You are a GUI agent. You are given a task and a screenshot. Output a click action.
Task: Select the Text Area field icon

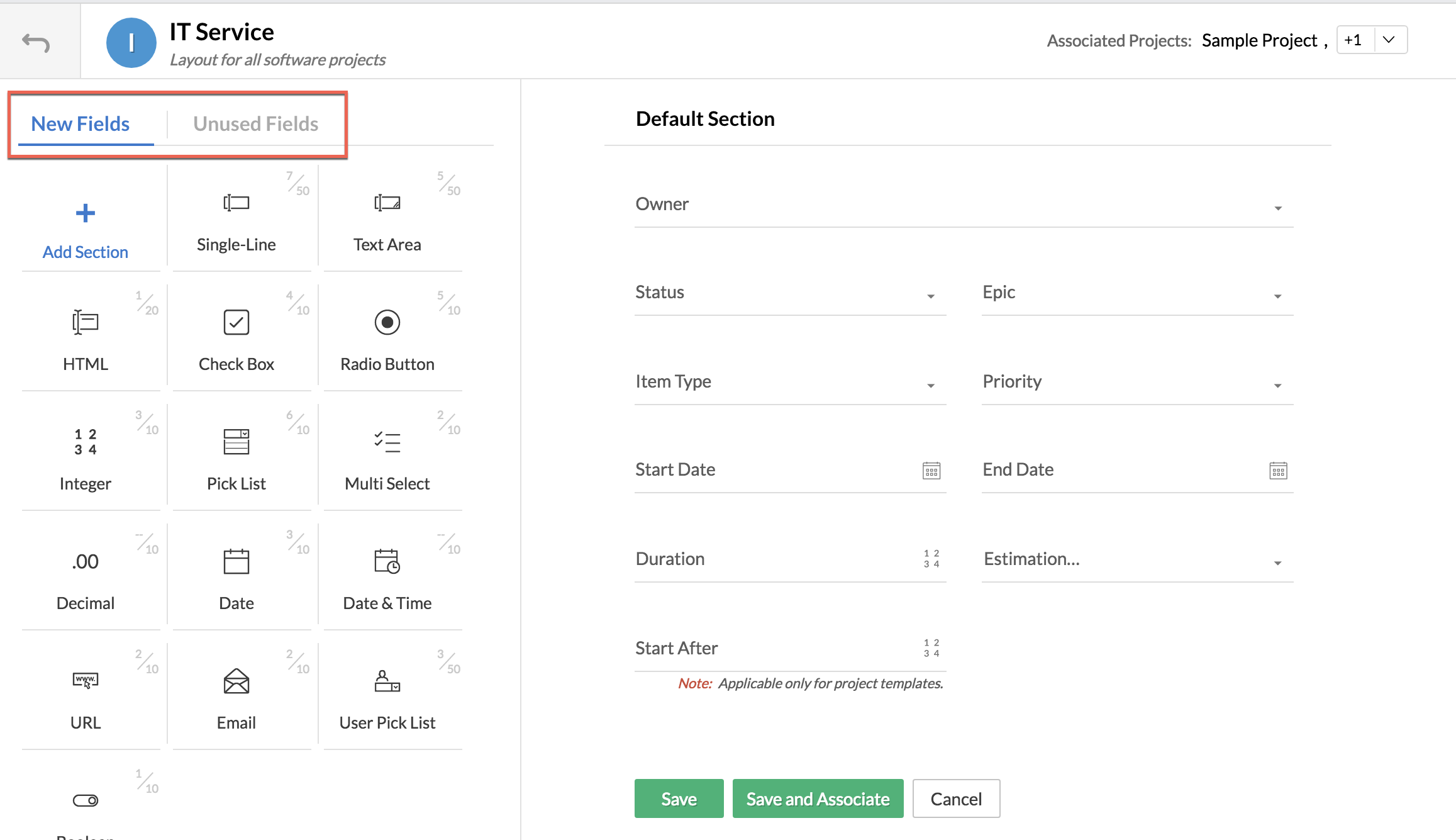387,203
